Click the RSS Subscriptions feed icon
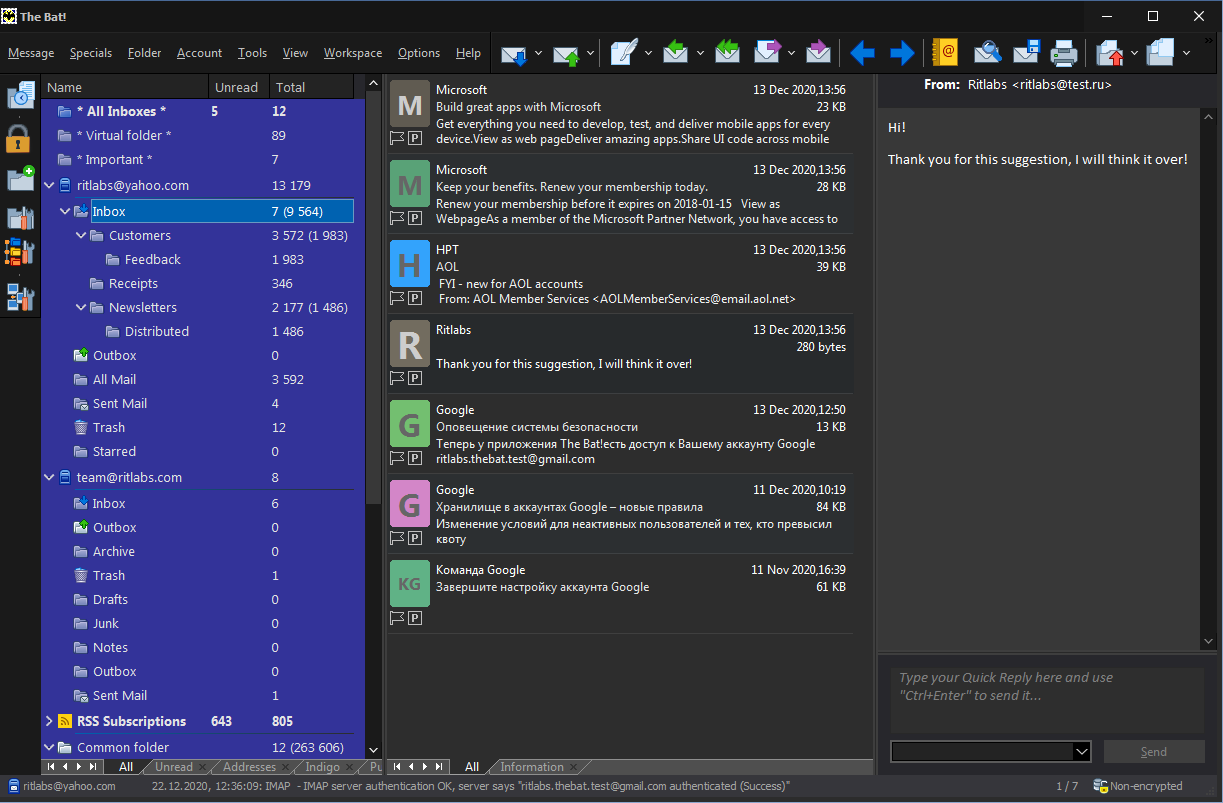 click(x=65, y=721)
